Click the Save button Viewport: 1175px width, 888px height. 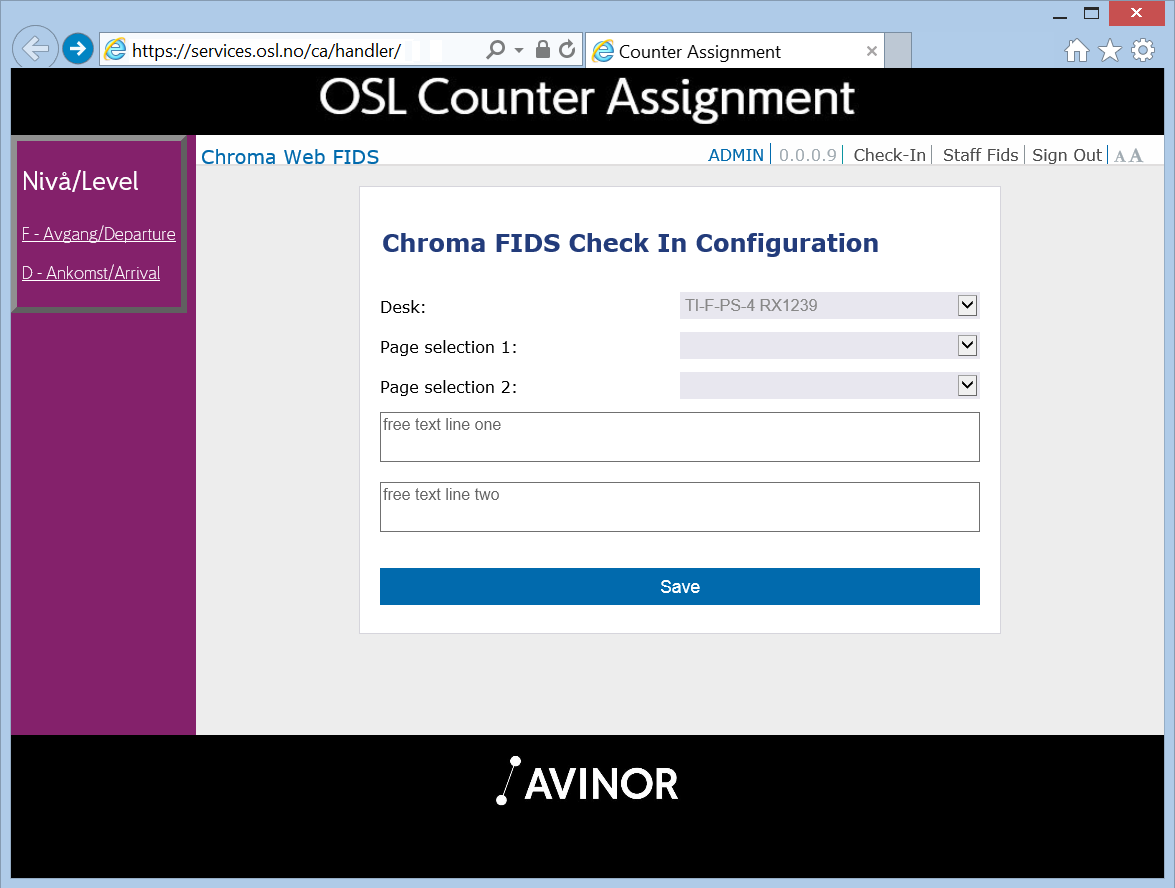click(680, 587)
